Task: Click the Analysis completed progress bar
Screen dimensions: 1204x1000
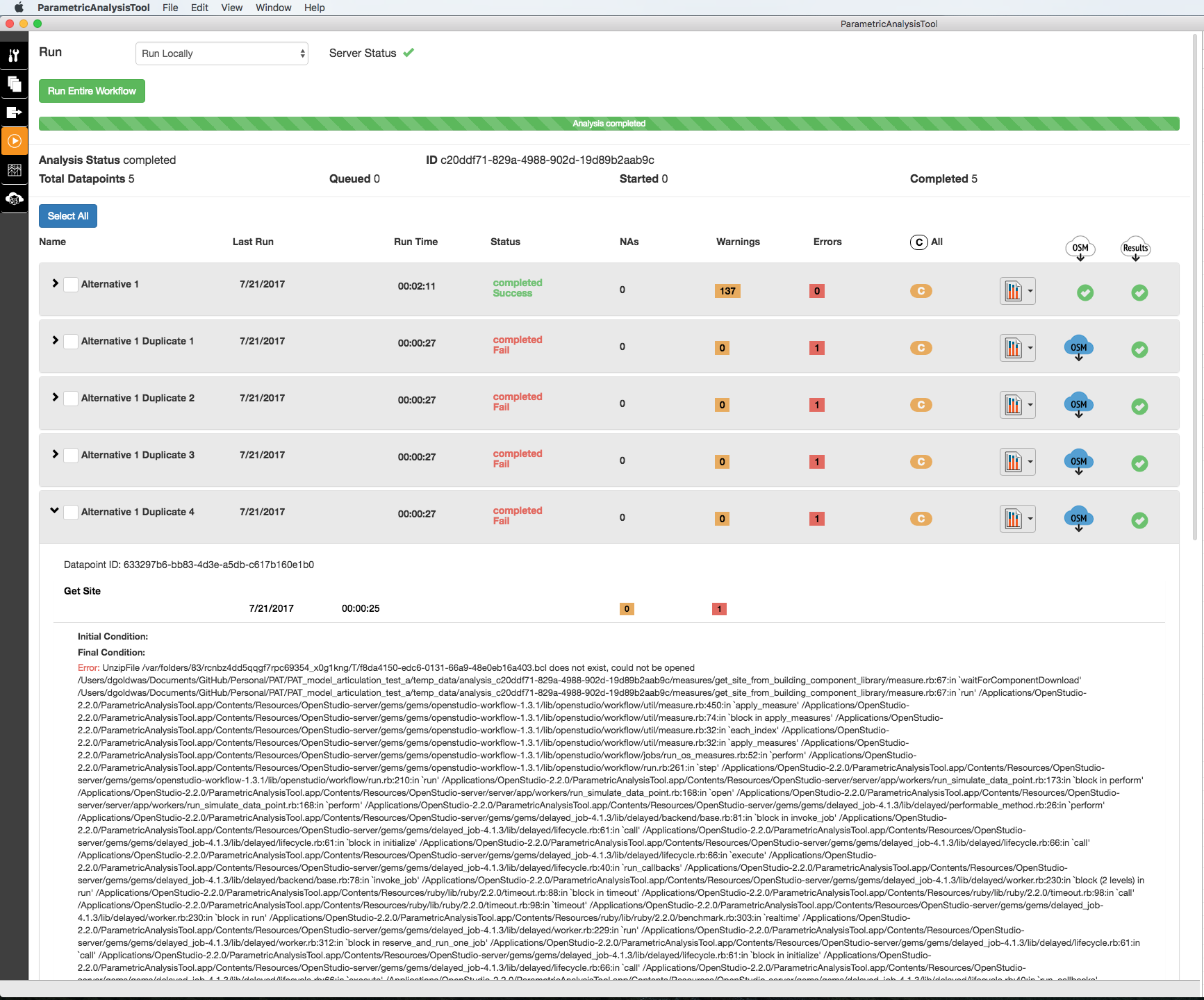Action: (x=609, y=124)
